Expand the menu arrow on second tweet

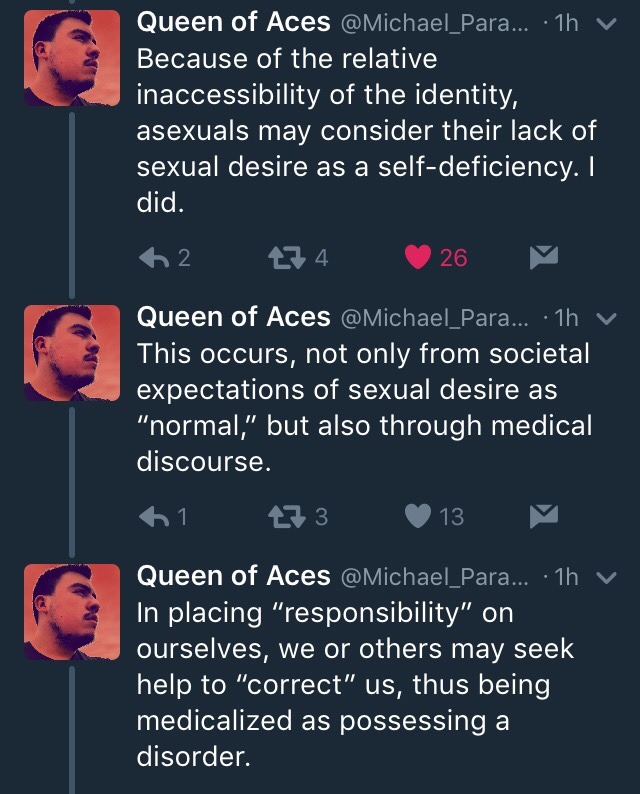point(604,318)
